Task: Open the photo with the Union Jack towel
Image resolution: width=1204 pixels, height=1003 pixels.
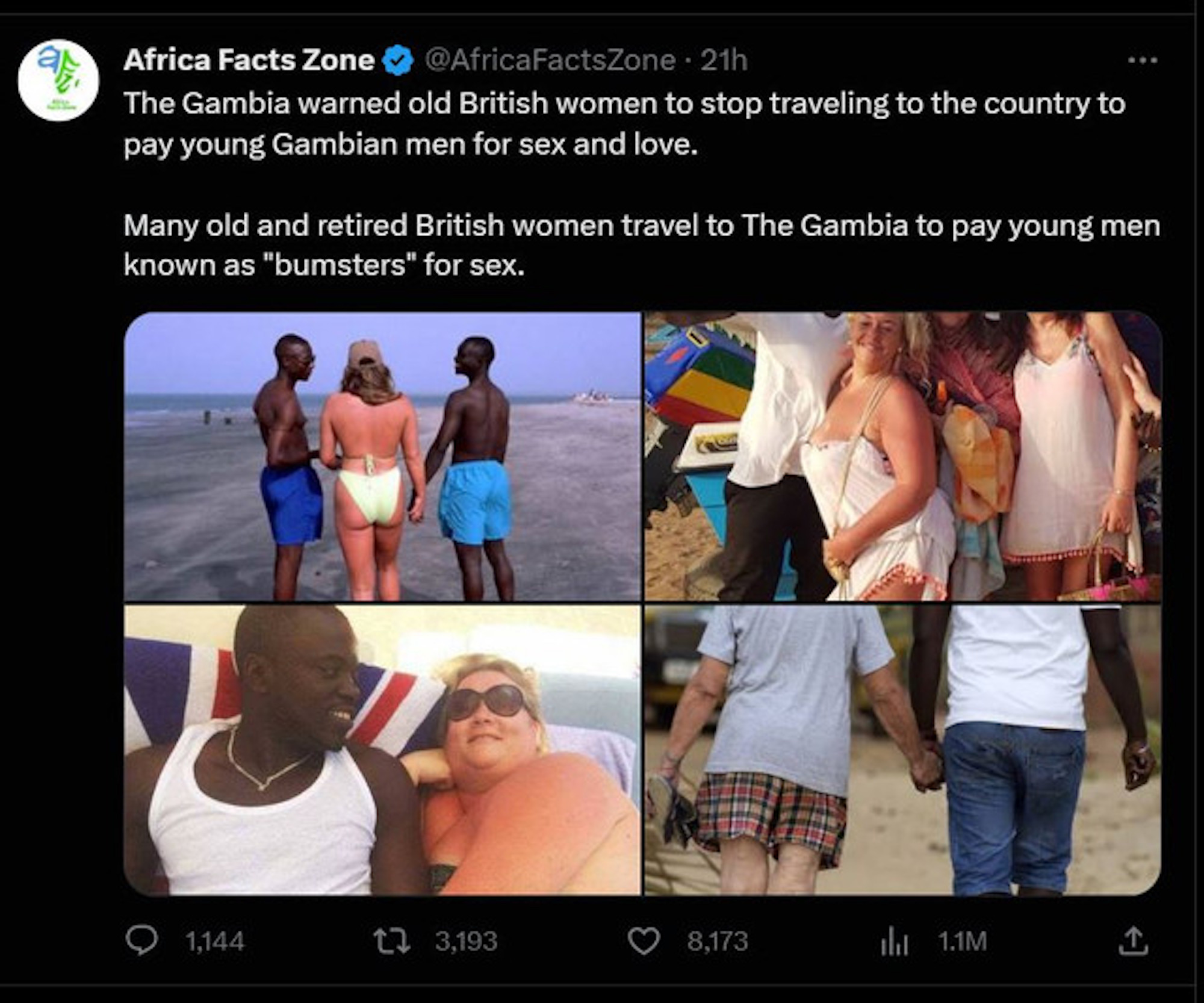Action: (382, 750)
